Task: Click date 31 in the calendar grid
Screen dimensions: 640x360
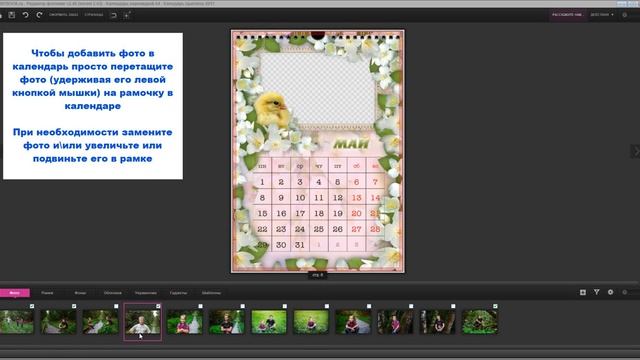Action: pyautogui.click(x=300, y=245)
